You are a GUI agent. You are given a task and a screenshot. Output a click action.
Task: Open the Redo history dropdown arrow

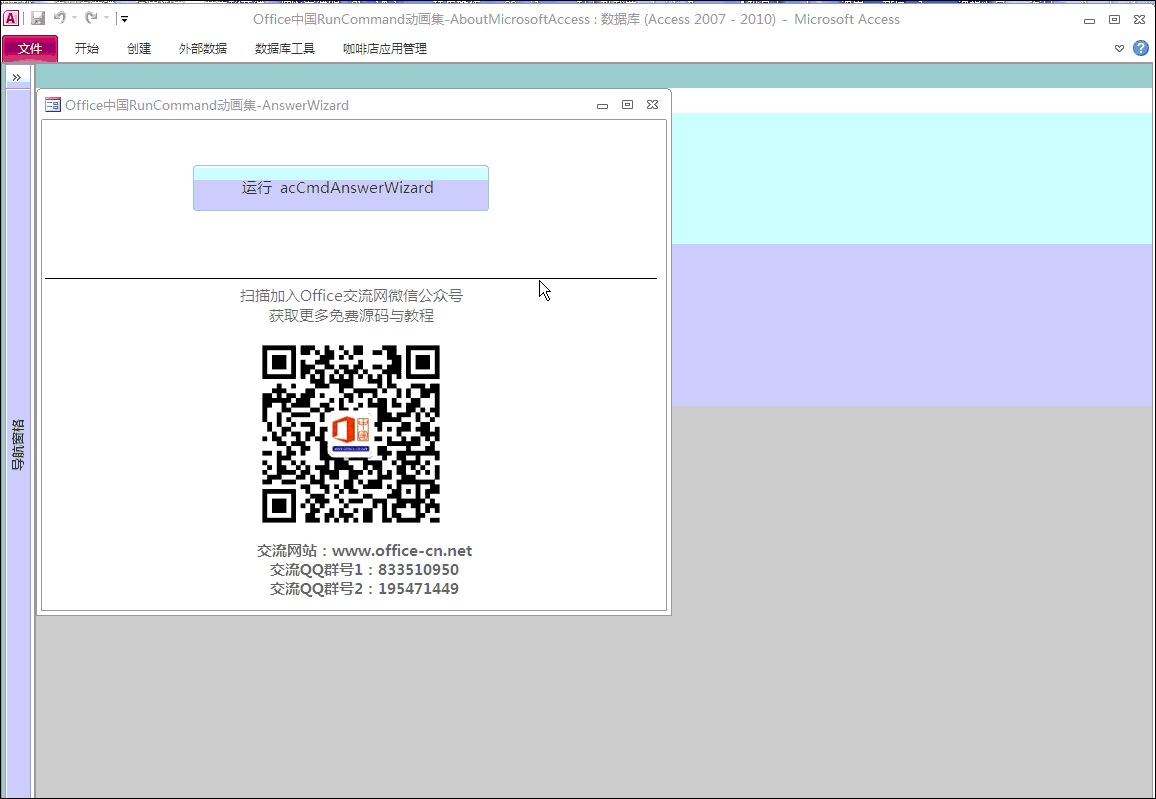coord(106,18)
